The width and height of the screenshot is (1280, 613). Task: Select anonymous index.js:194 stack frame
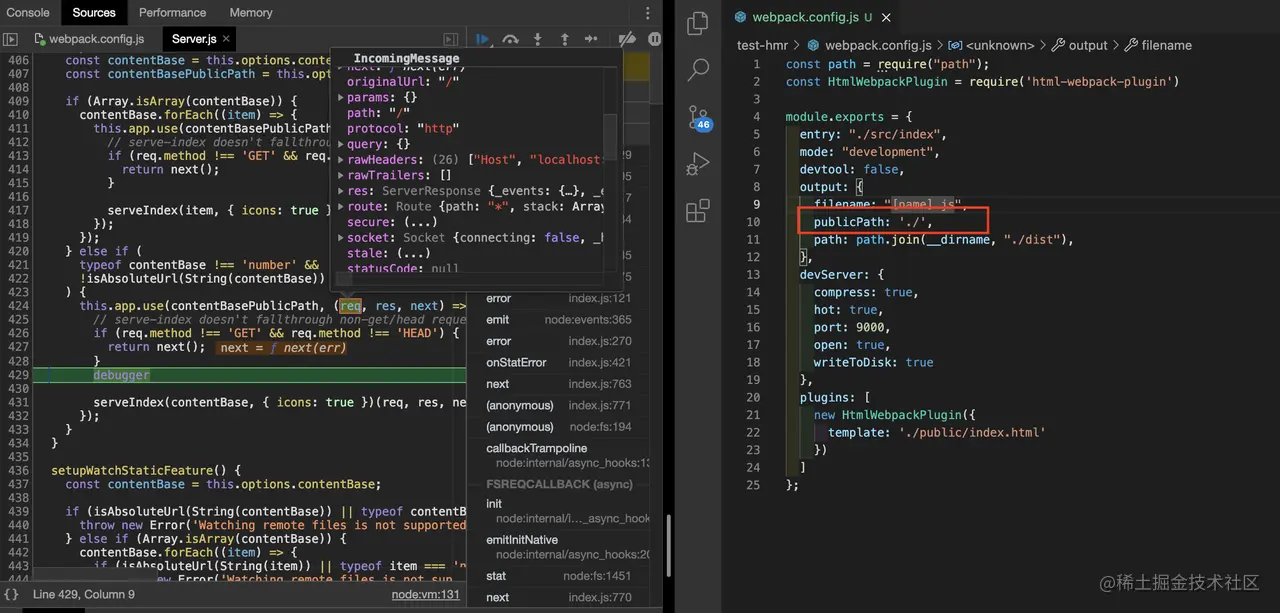tap(560, 427)
